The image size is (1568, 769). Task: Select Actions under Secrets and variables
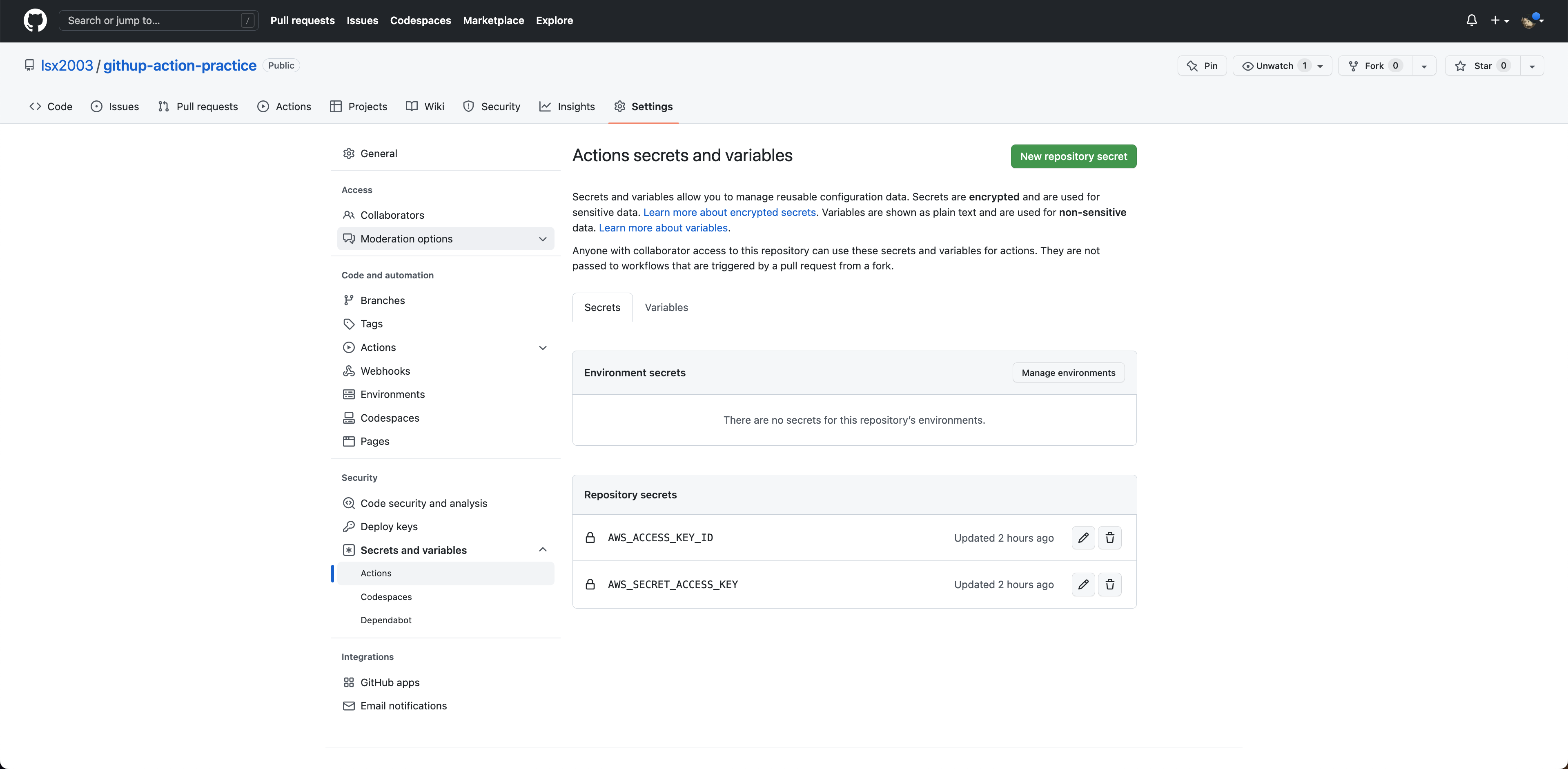[x=445, y=573]
